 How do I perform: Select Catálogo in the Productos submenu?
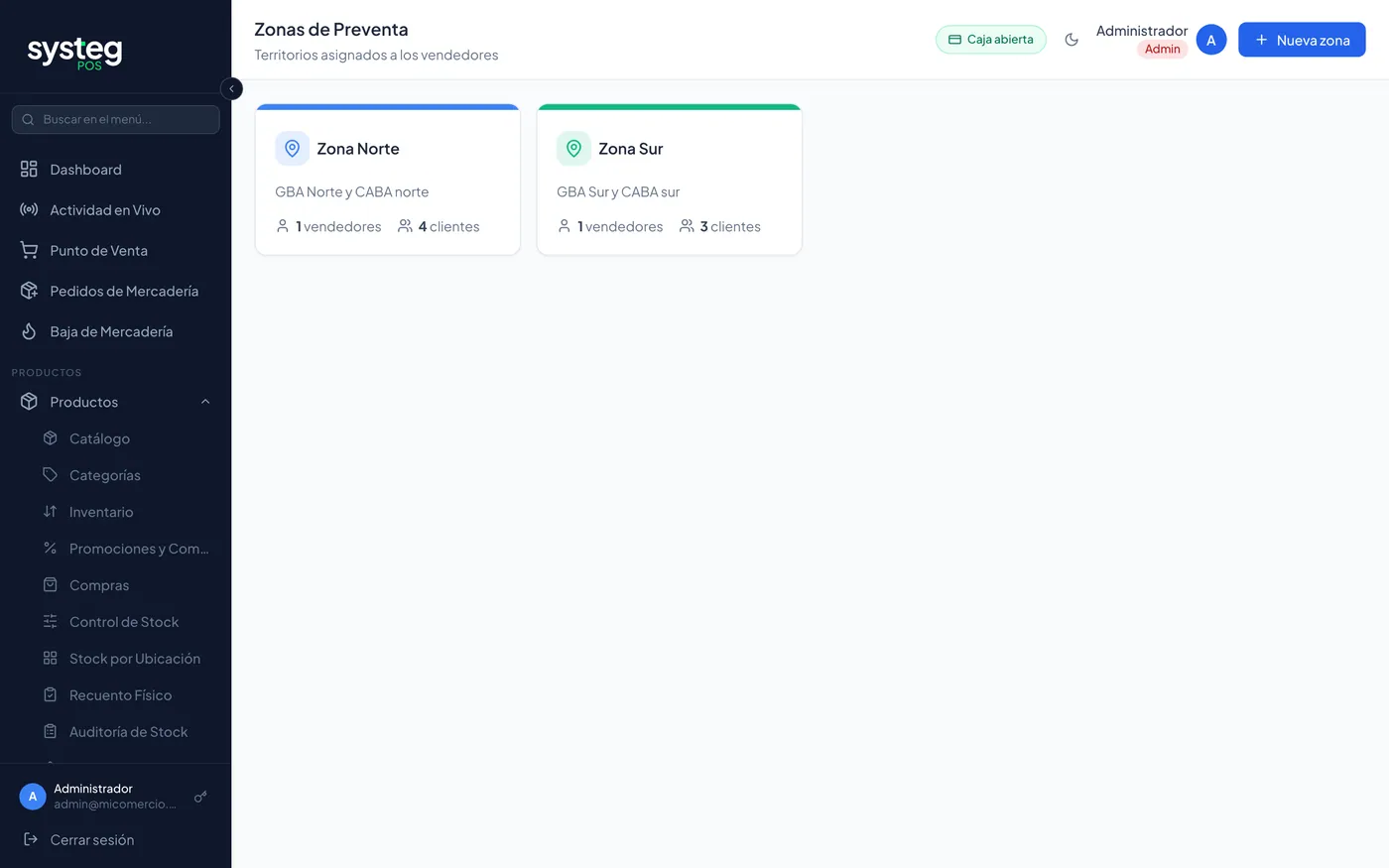click(x=125, y=438)
